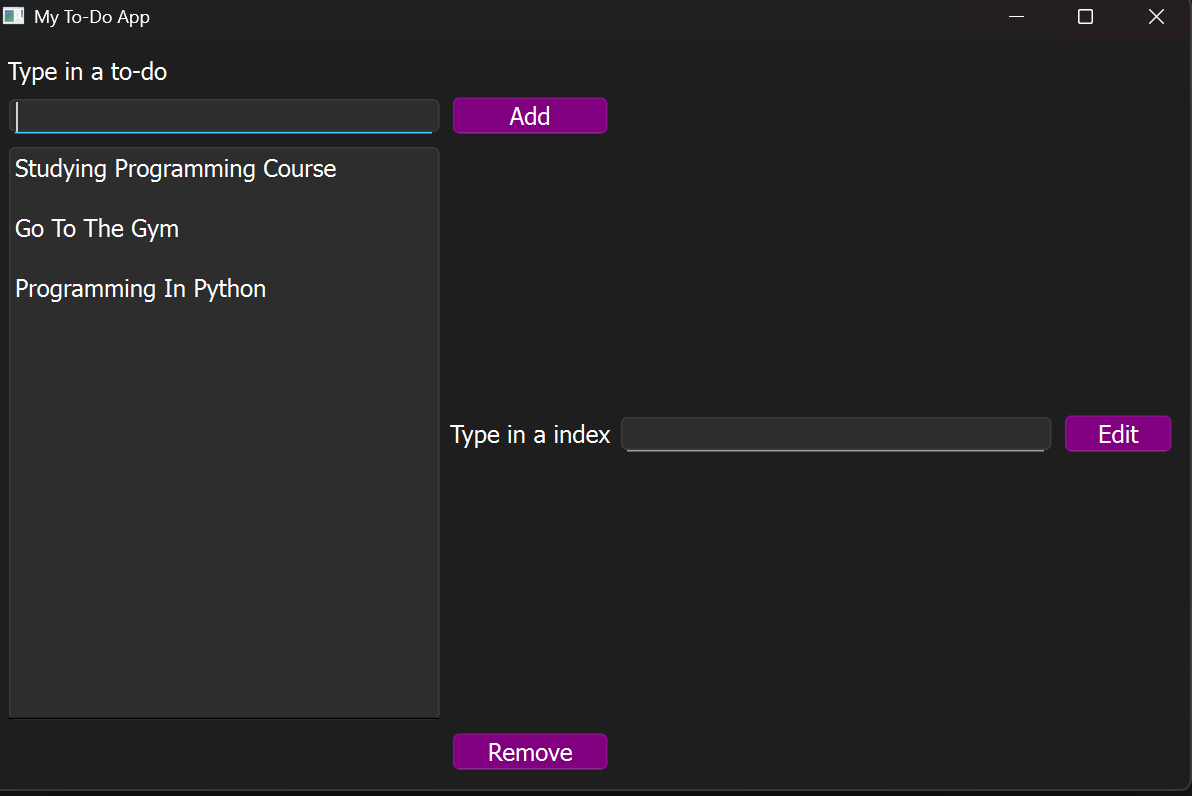The height and width of the screenshot is (796, 1192).
Task: Click inside the index input field
Action: [x=835, y=434]
